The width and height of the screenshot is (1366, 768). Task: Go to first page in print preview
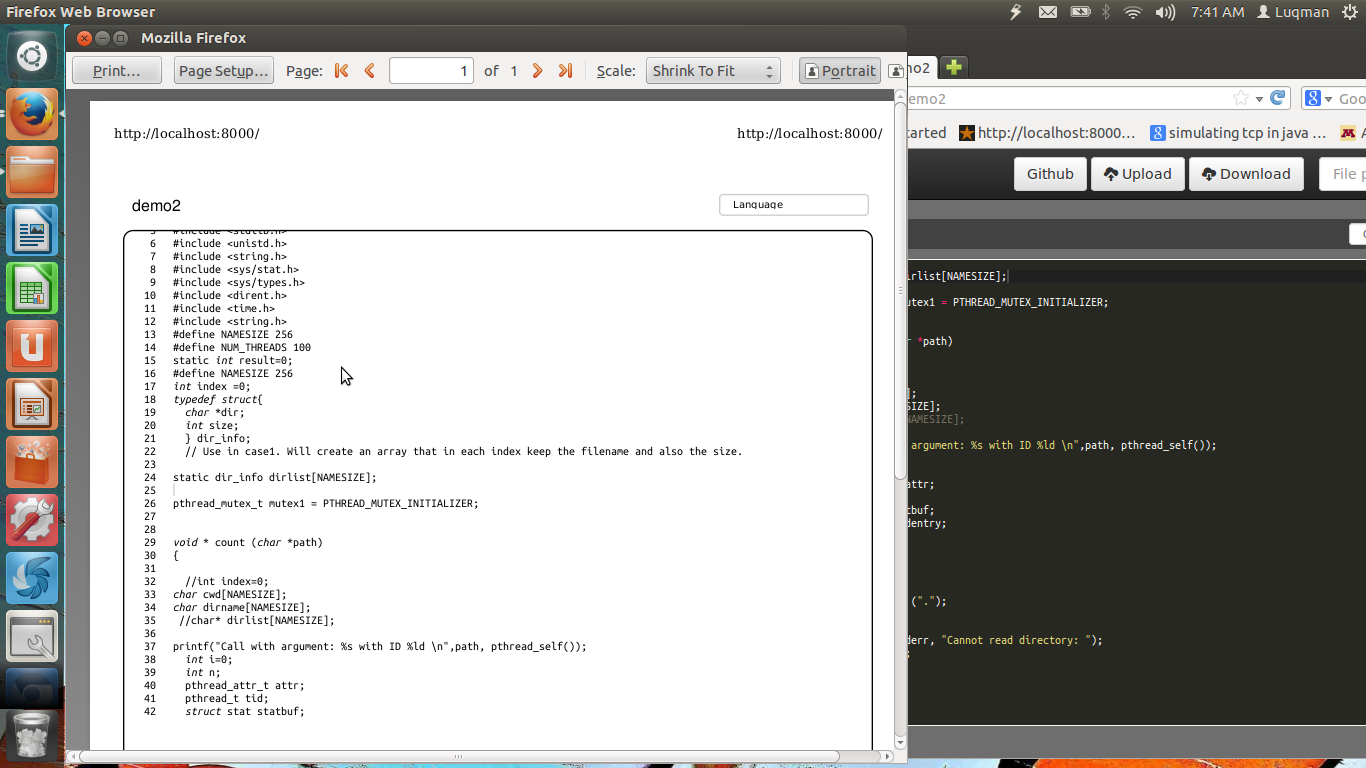coord(342,71)
